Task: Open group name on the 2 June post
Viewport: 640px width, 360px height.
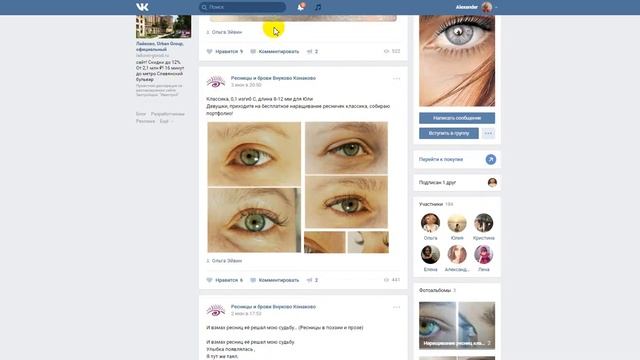Action: [273, 307]
